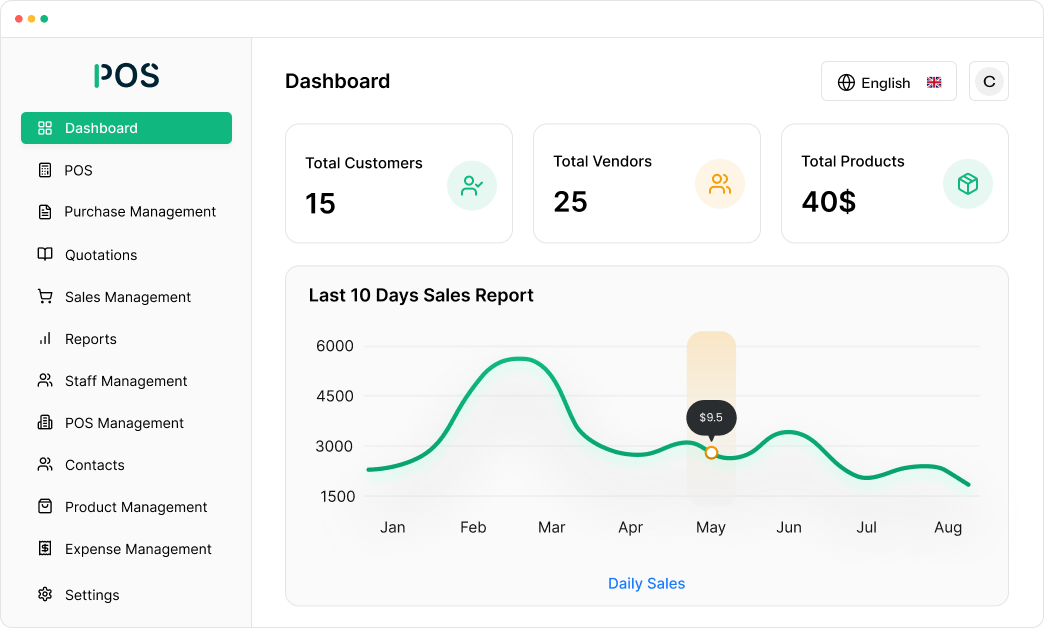Click the Quotations book icon
The height and width of the screenshot is (628, 1044).
click(45, 254)
